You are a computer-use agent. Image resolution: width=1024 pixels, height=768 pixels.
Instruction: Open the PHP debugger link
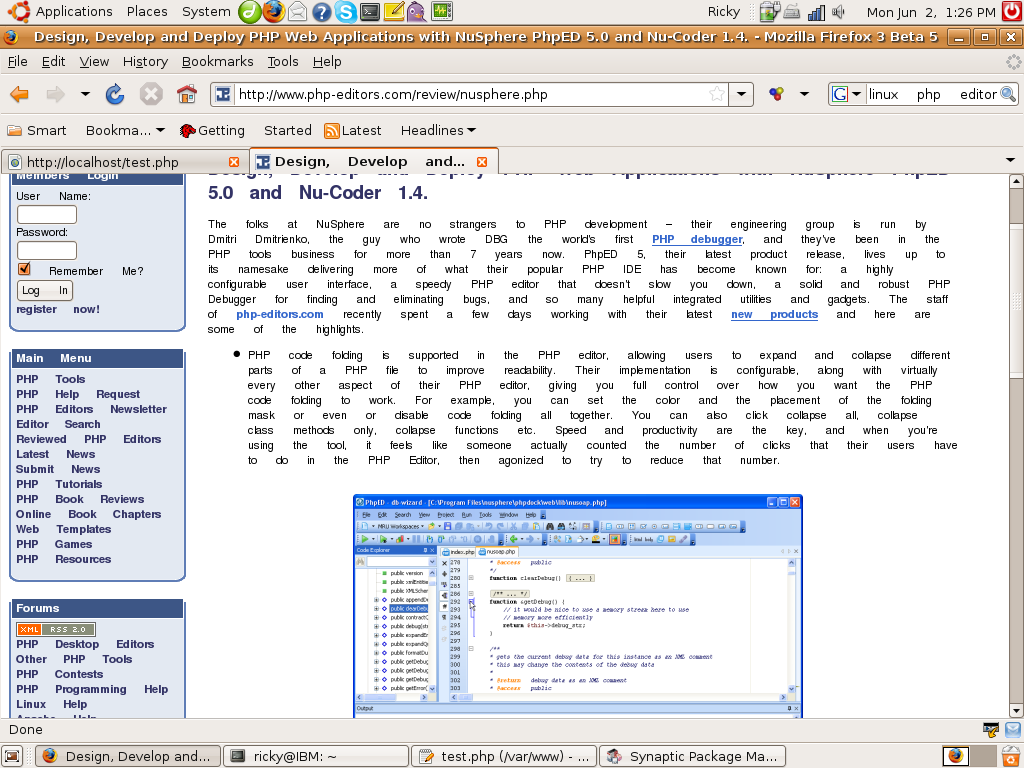697,240
